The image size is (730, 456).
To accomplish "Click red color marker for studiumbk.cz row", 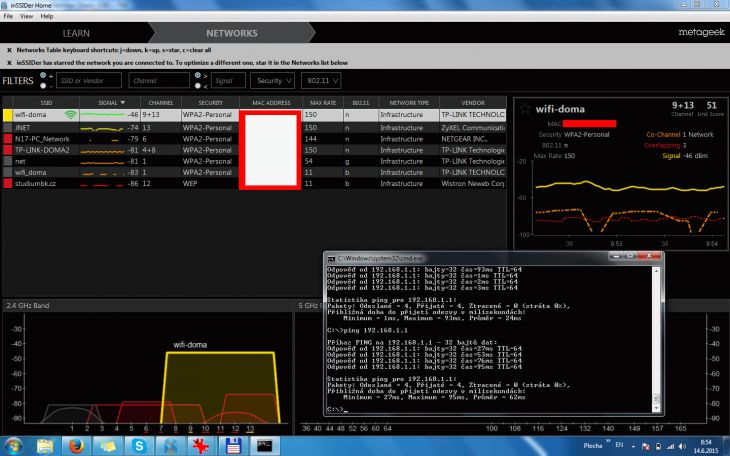I will (7, 184).
